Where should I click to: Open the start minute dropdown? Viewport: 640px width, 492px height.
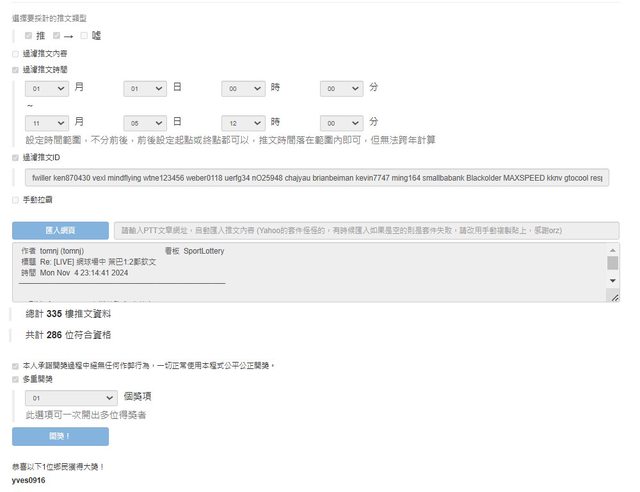click(341, 89)
